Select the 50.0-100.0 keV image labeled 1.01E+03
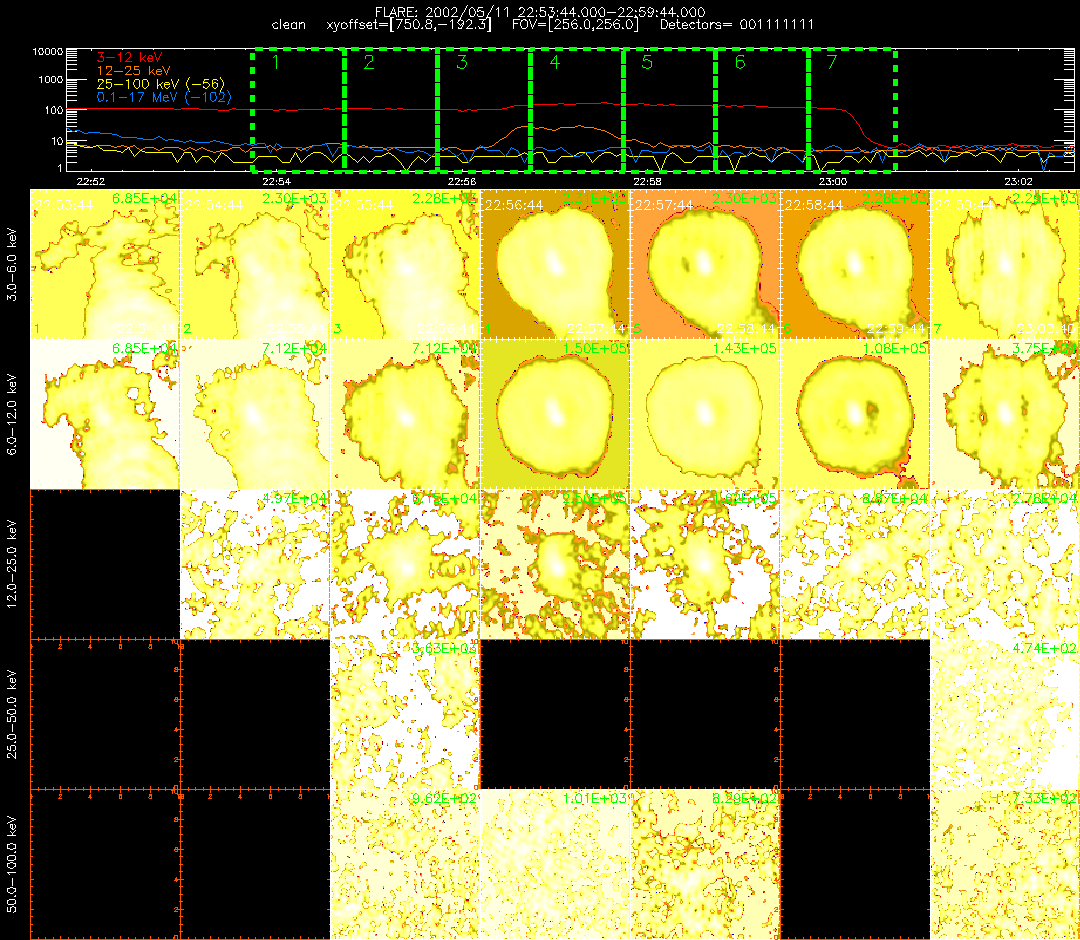Screen dimensions: 1080x940 tap(555, 864)
